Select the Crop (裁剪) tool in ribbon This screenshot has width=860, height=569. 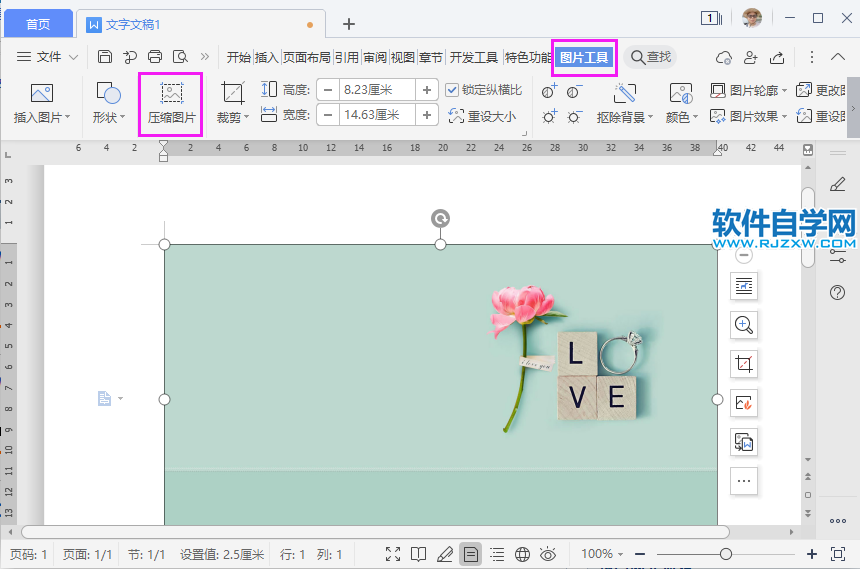233,104
